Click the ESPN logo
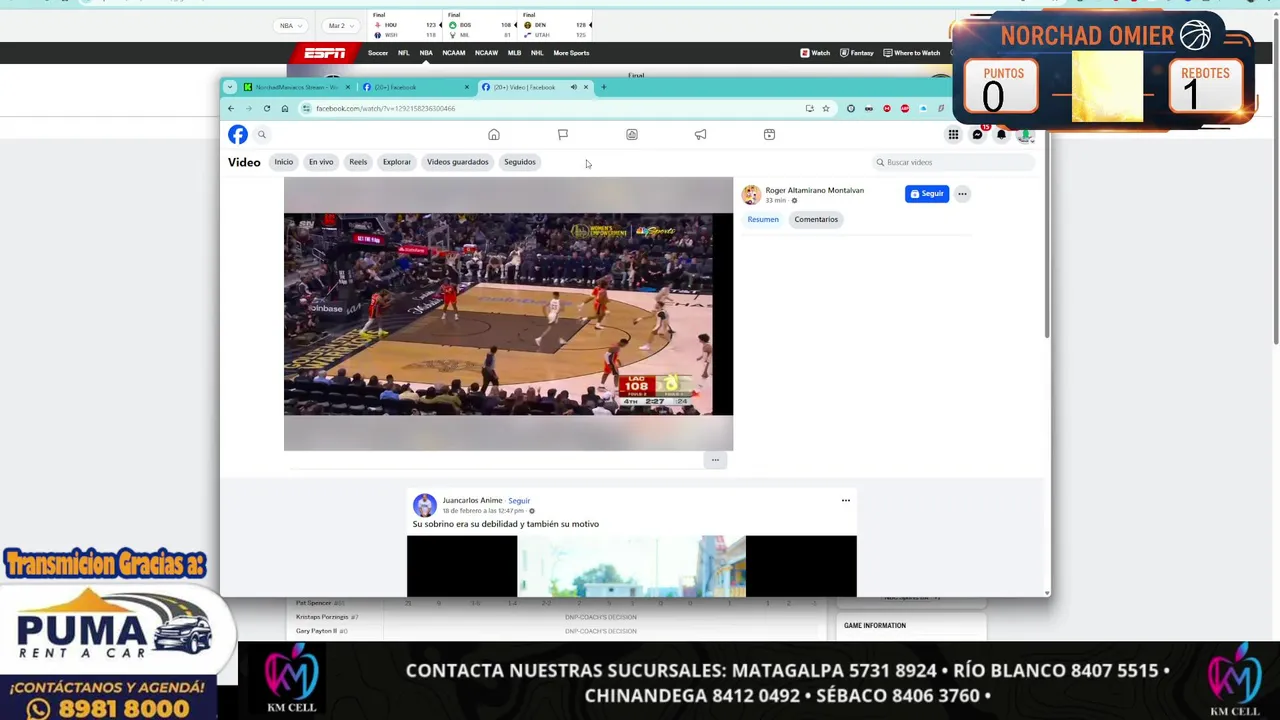Viewport: 1280px width, 720px height. (x=325, y=53)
